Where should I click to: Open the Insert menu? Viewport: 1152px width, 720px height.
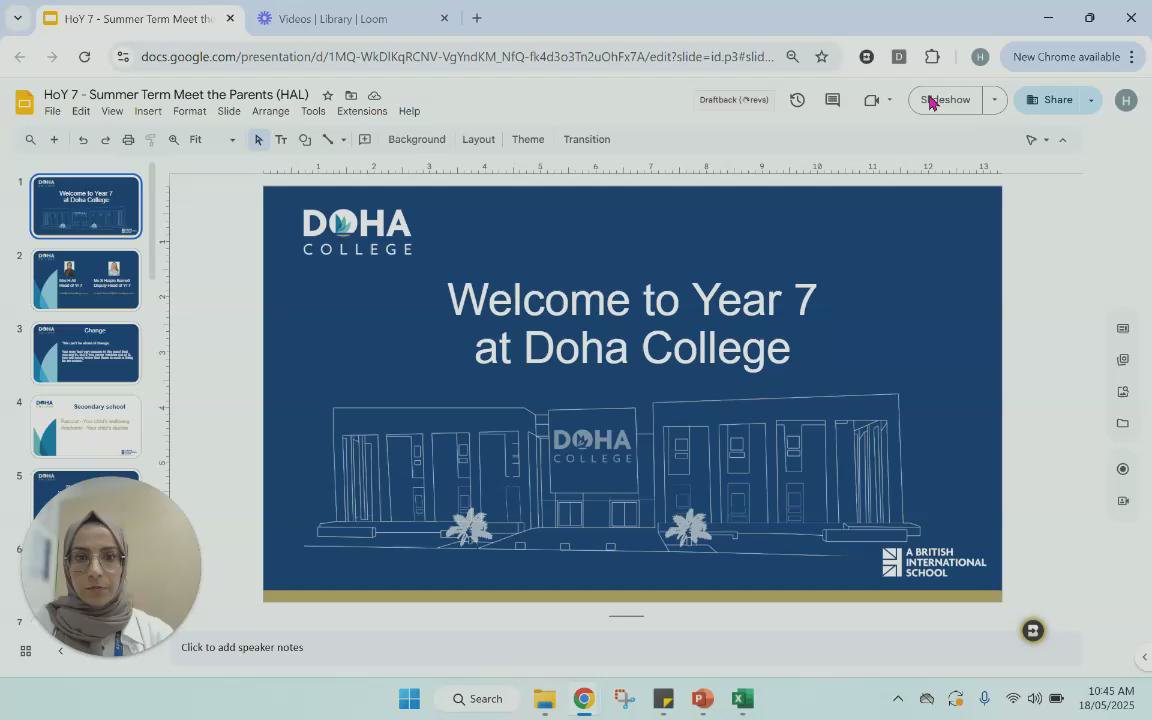[148, 112]
